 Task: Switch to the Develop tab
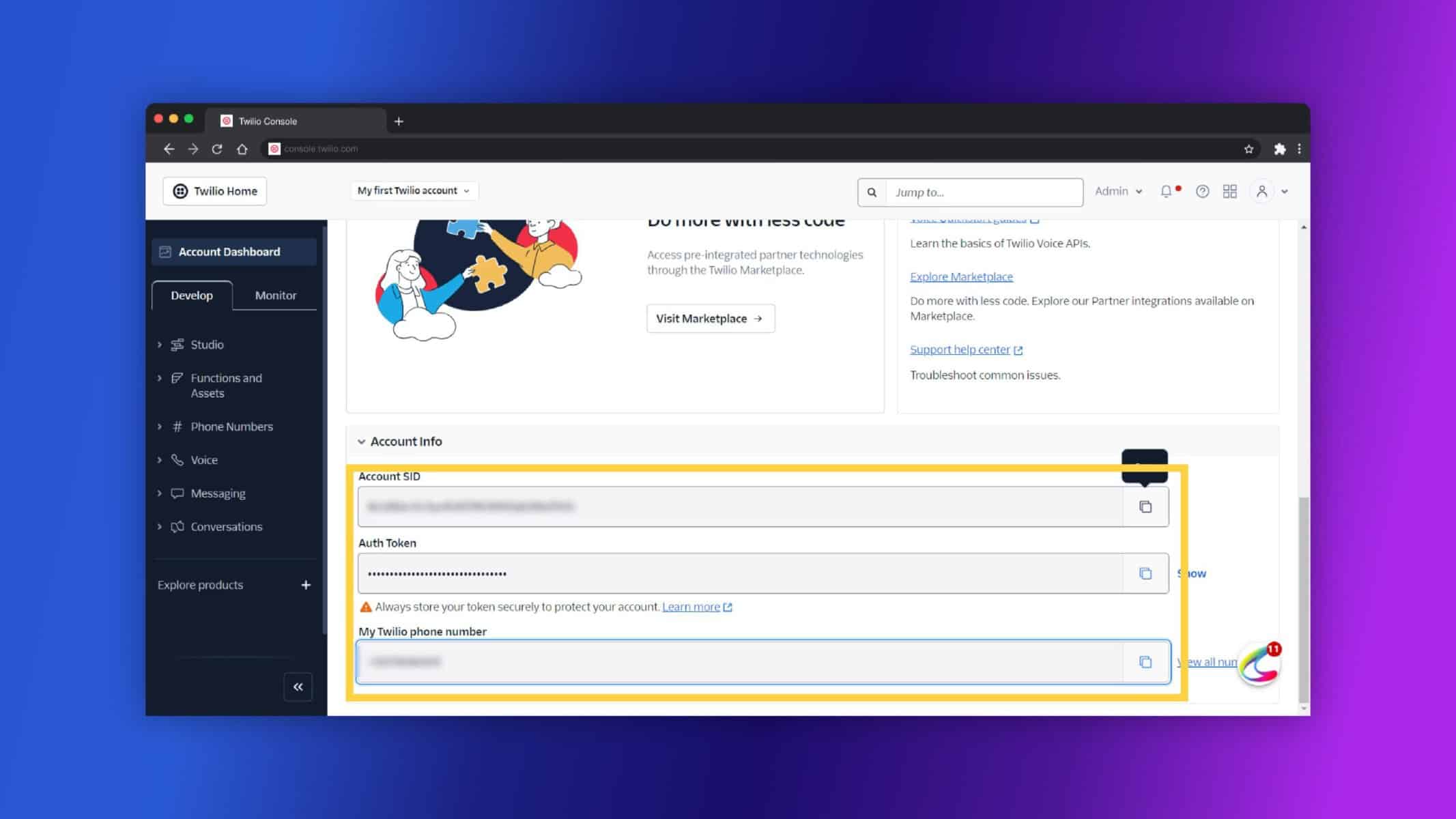[x=192, y=296]
